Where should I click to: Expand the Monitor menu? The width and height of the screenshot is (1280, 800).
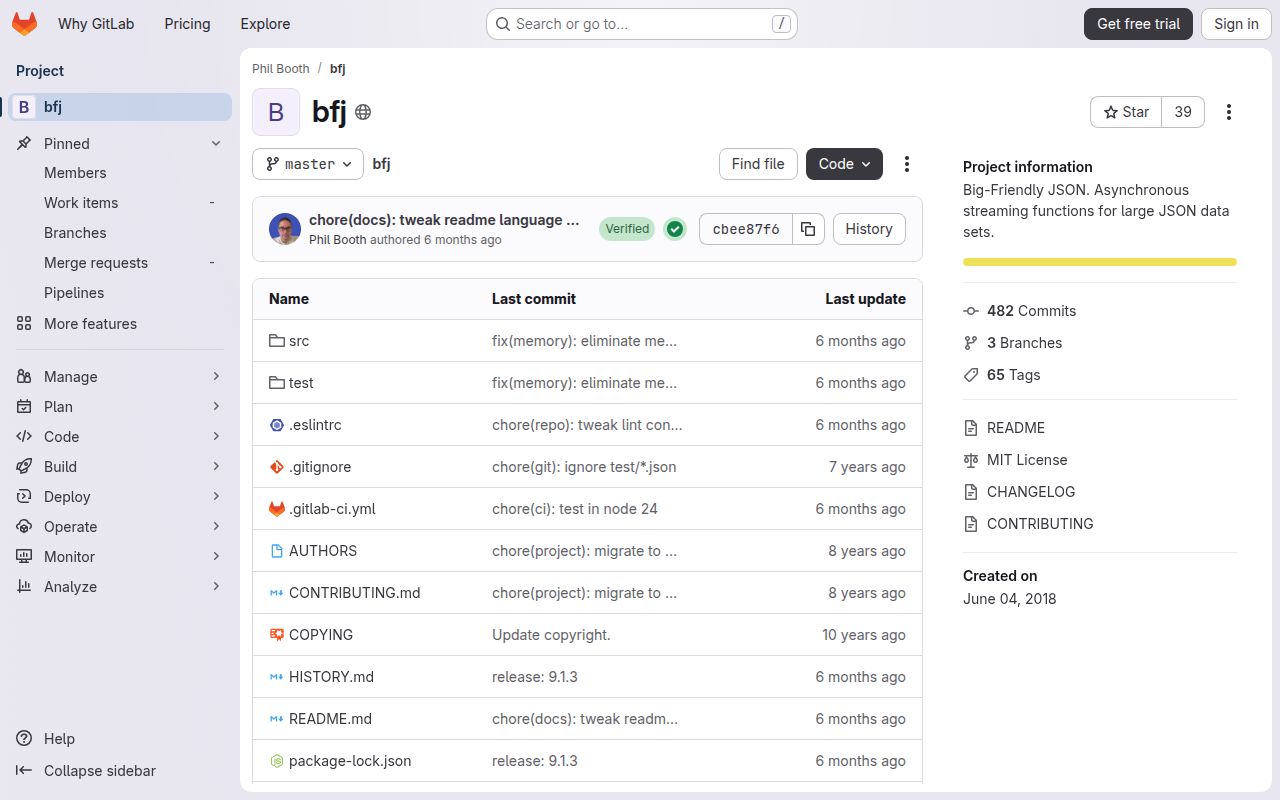coord(120,557)
